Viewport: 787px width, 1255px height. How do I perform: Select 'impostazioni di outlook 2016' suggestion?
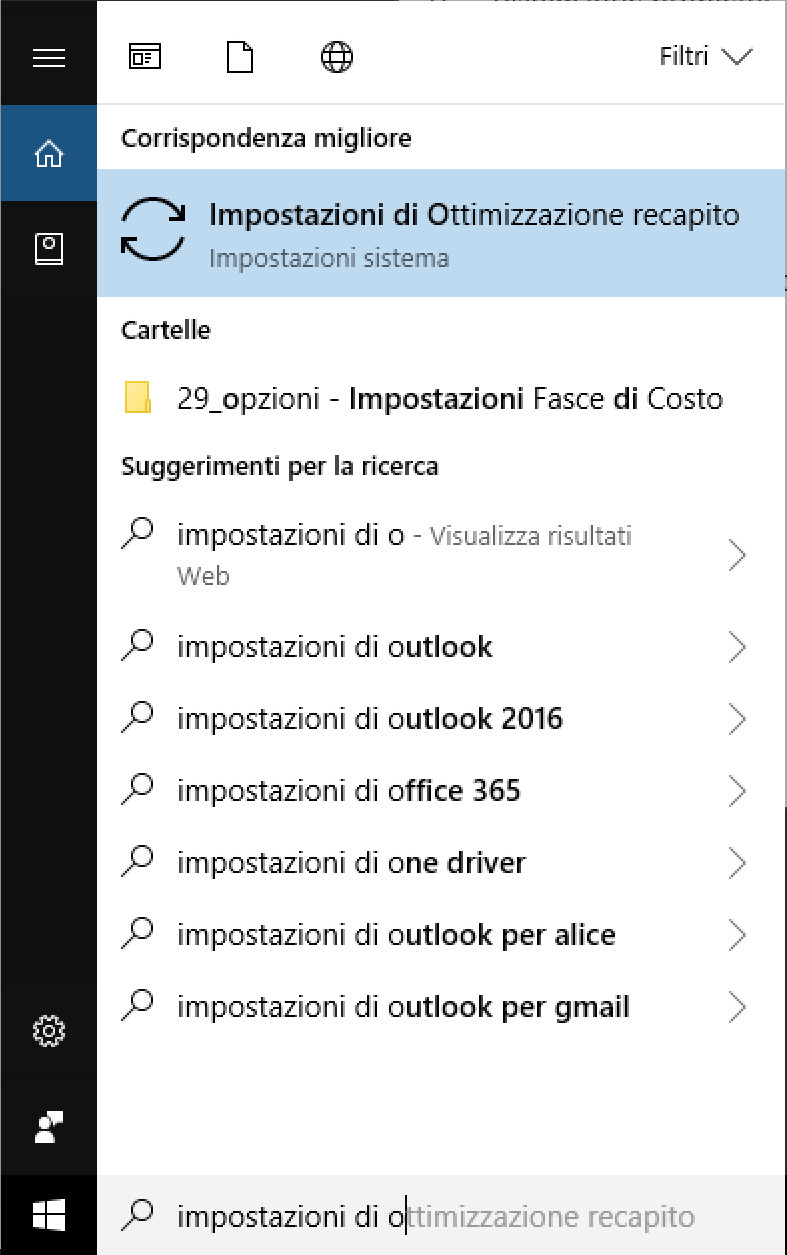point(370,719)
